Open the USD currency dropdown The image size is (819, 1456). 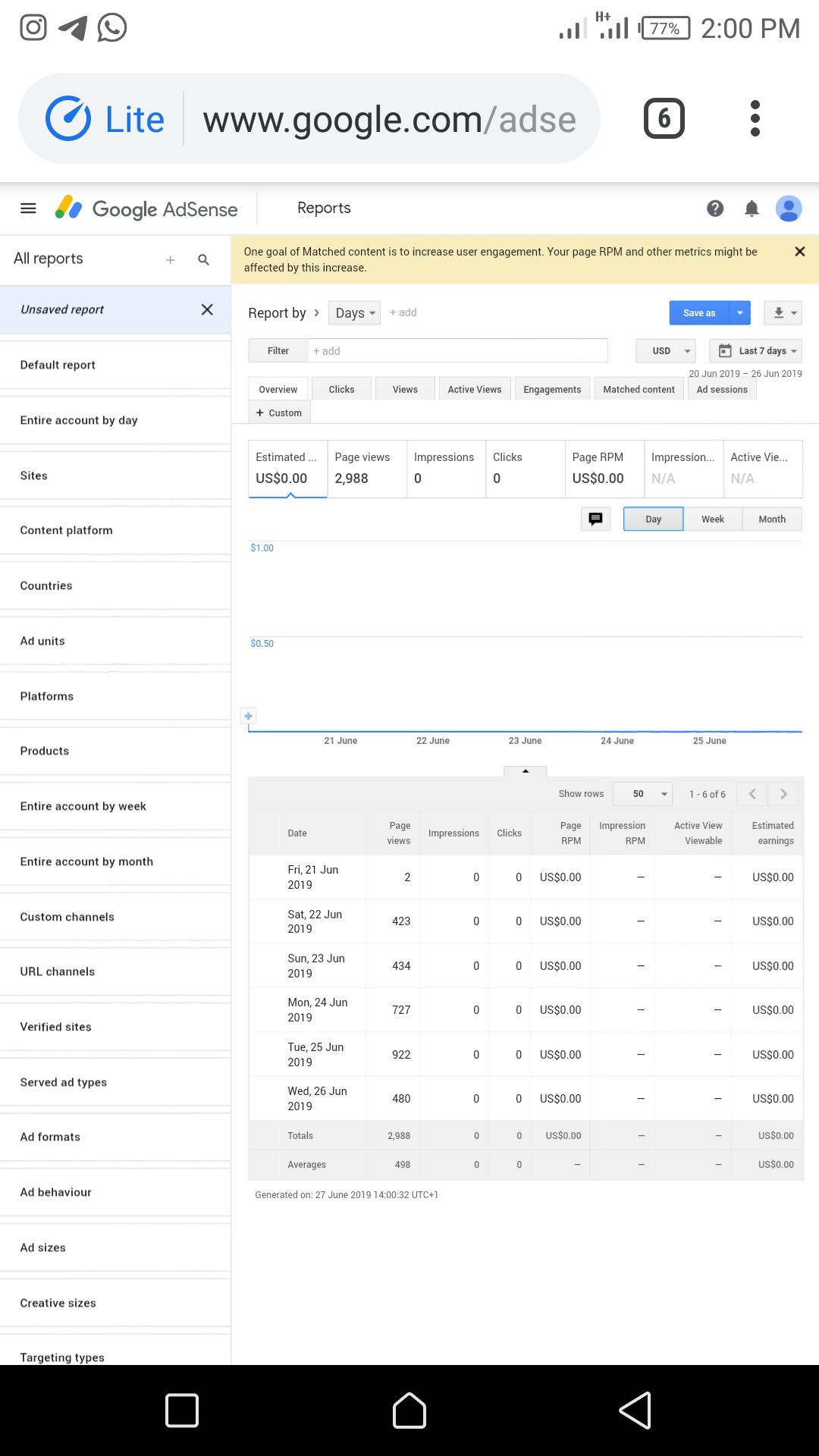(666, 351)
